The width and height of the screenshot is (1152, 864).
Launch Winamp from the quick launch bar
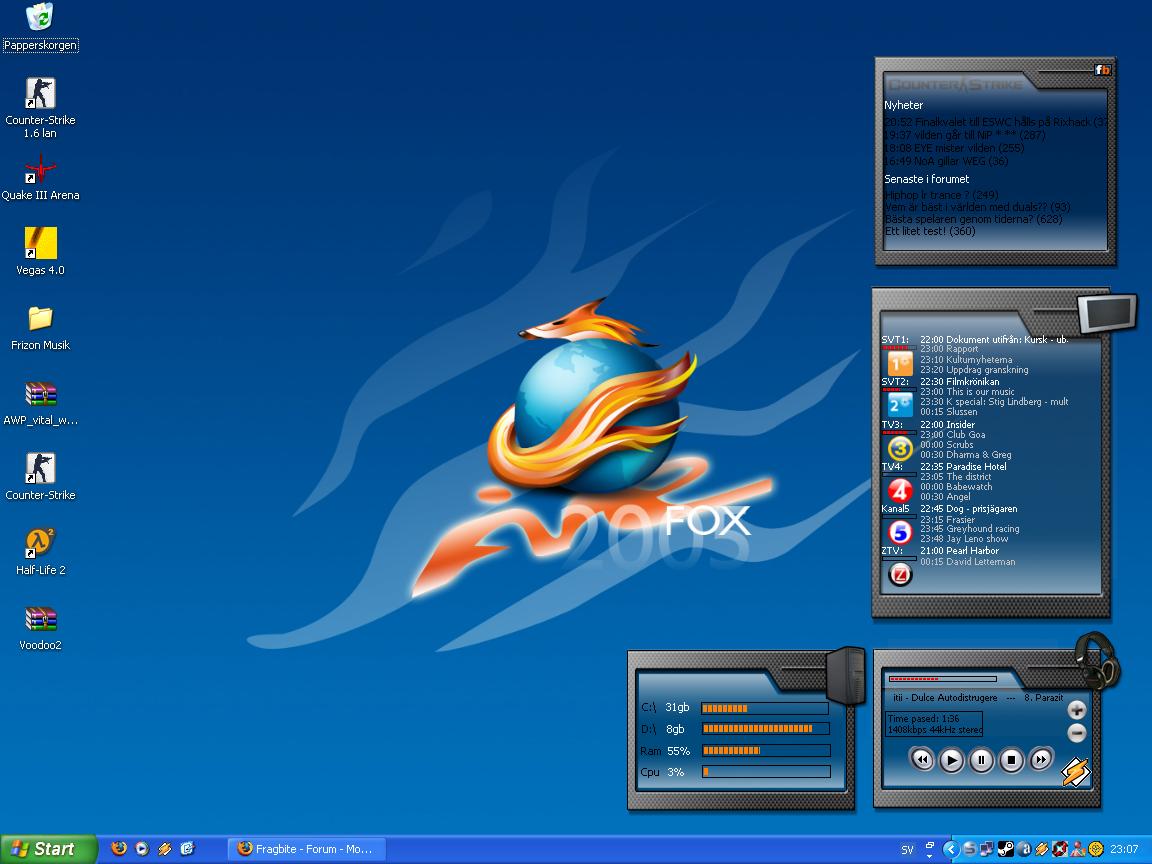(165, 849)
